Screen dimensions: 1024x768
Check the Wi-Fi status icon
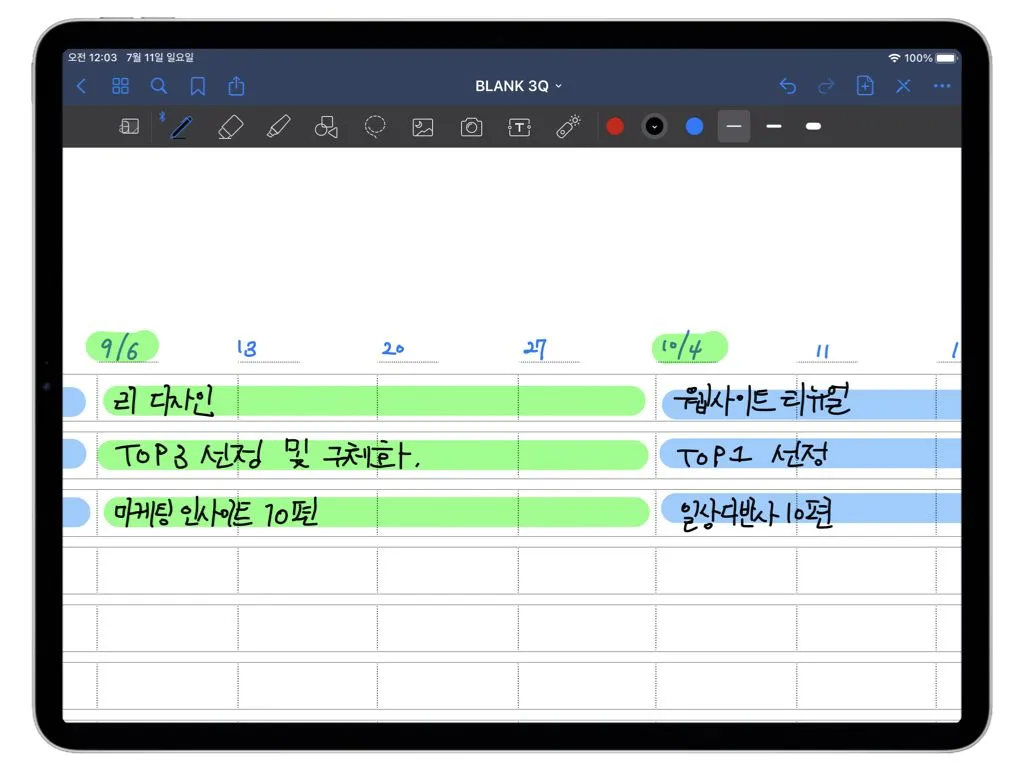pyautogui.click(x=894, y=58)
